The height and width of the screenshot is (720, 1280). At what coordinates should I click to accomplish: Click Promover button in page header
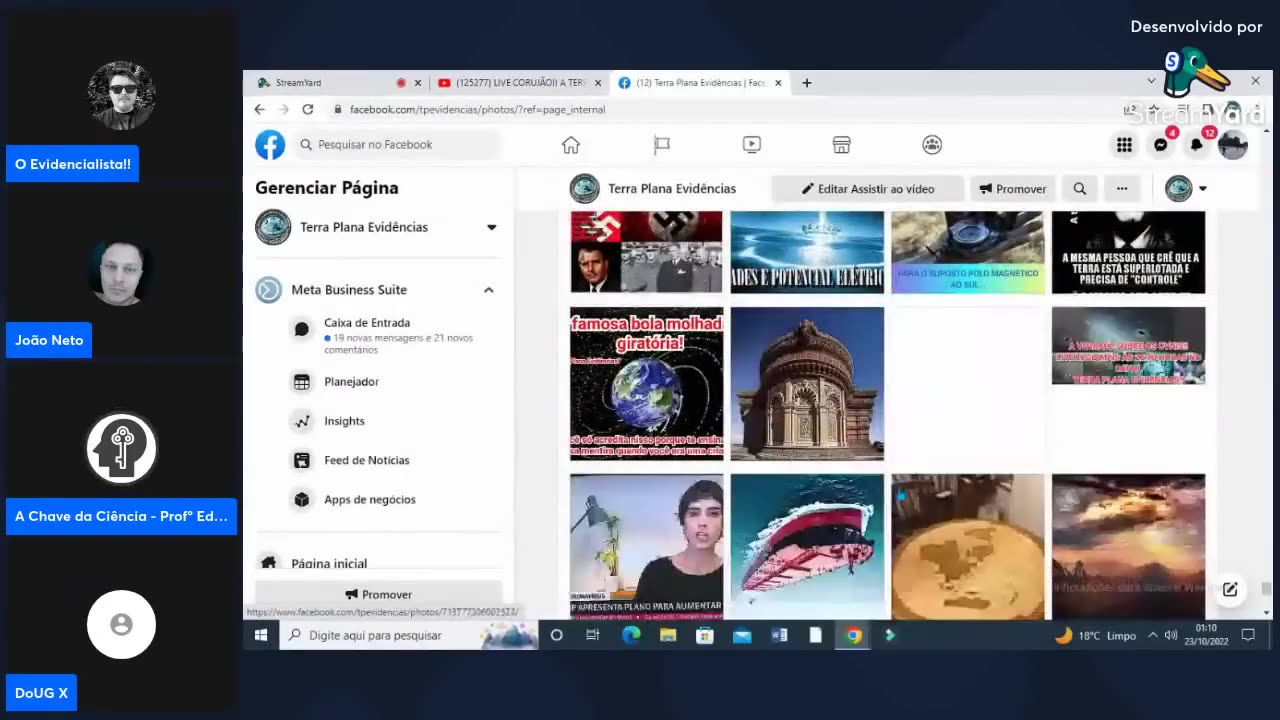1012,188
